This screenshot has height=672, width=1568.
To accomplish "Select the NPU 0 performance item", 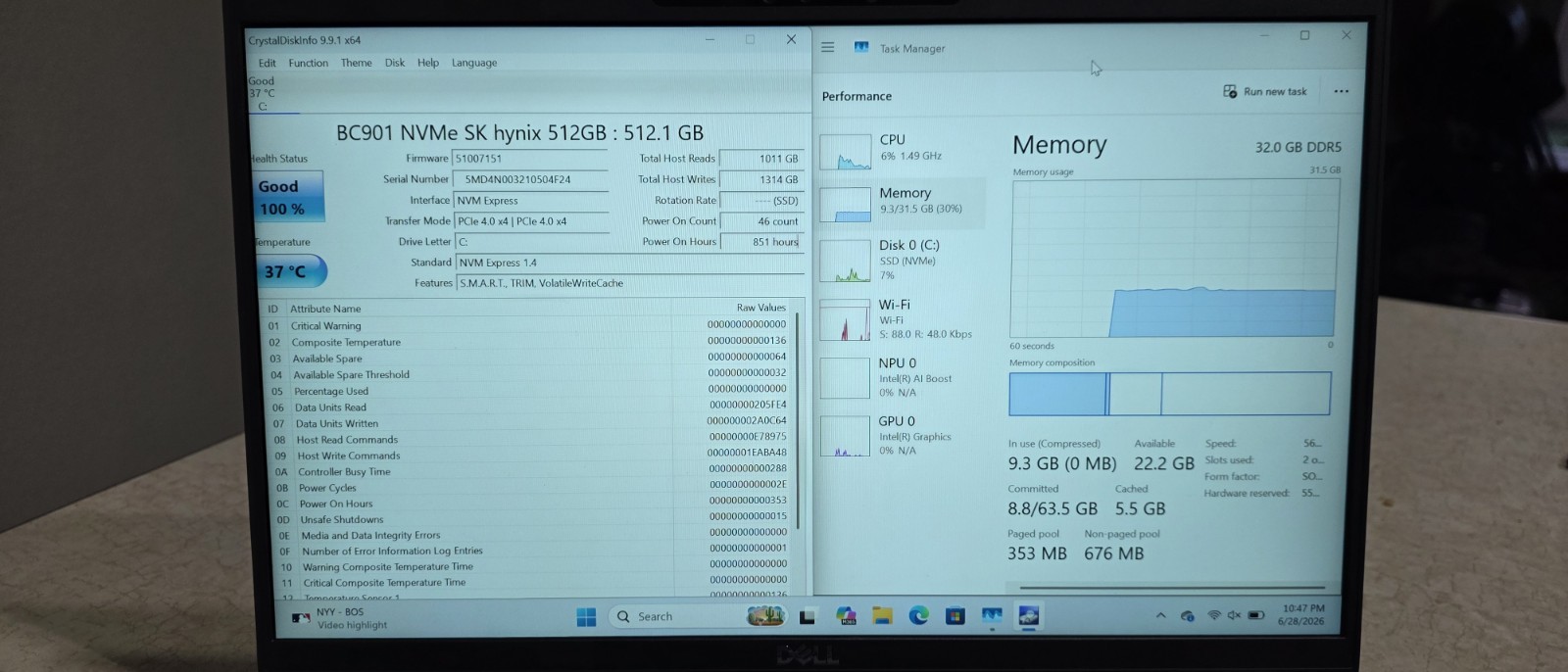I will coord(902,377).
